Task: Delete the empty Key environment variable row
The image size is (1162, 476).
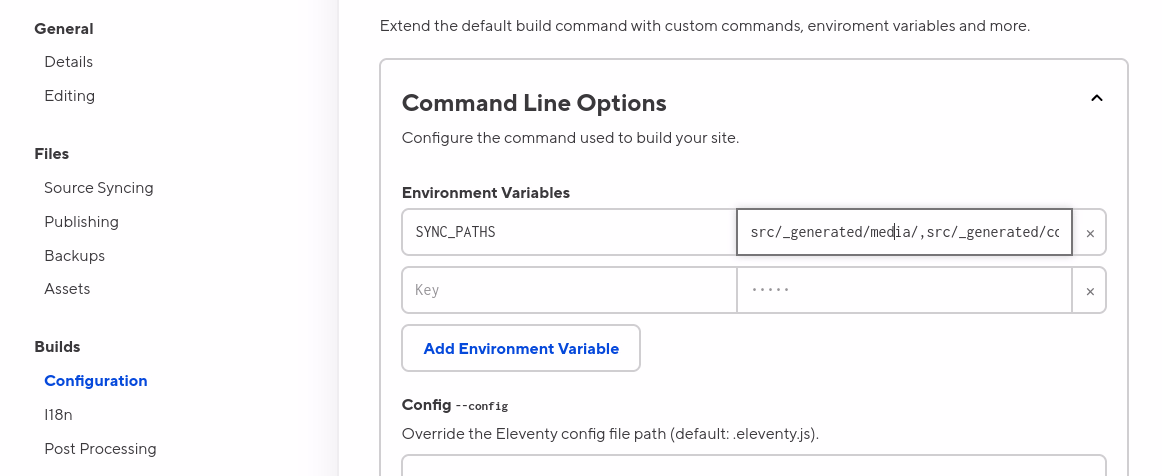Action: [1089, 291]
